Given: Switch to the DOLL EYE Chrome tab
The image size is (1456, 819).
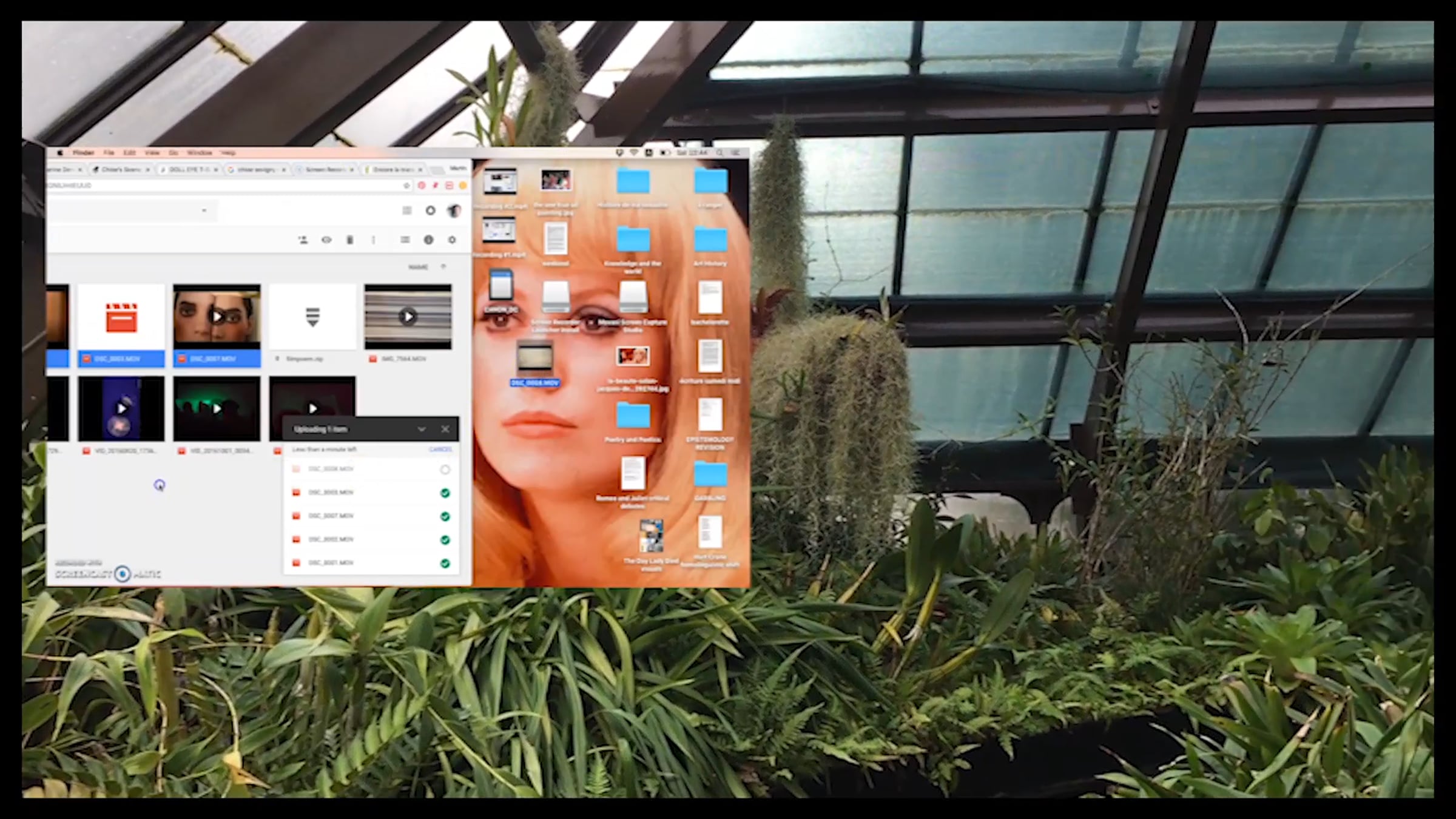Looking at the screenshot, I should pyautogui.click(x=189, y=170).
